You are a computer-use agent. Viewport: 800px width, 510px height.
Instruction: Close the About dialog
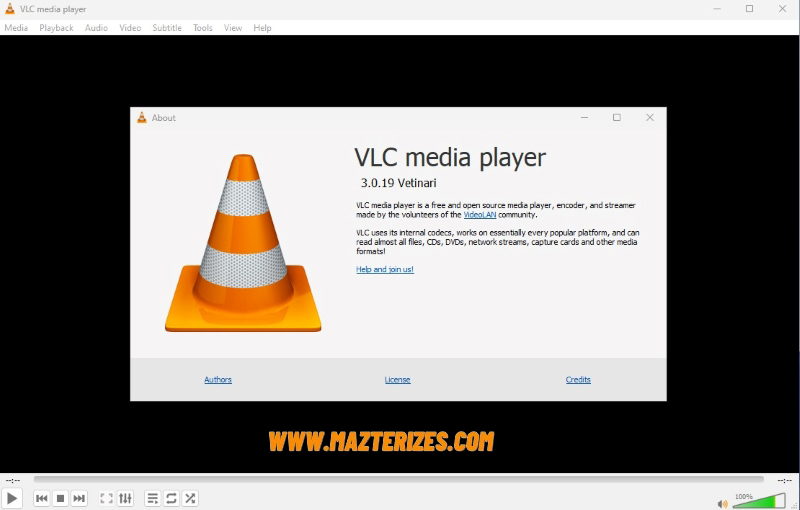point(649,118)
